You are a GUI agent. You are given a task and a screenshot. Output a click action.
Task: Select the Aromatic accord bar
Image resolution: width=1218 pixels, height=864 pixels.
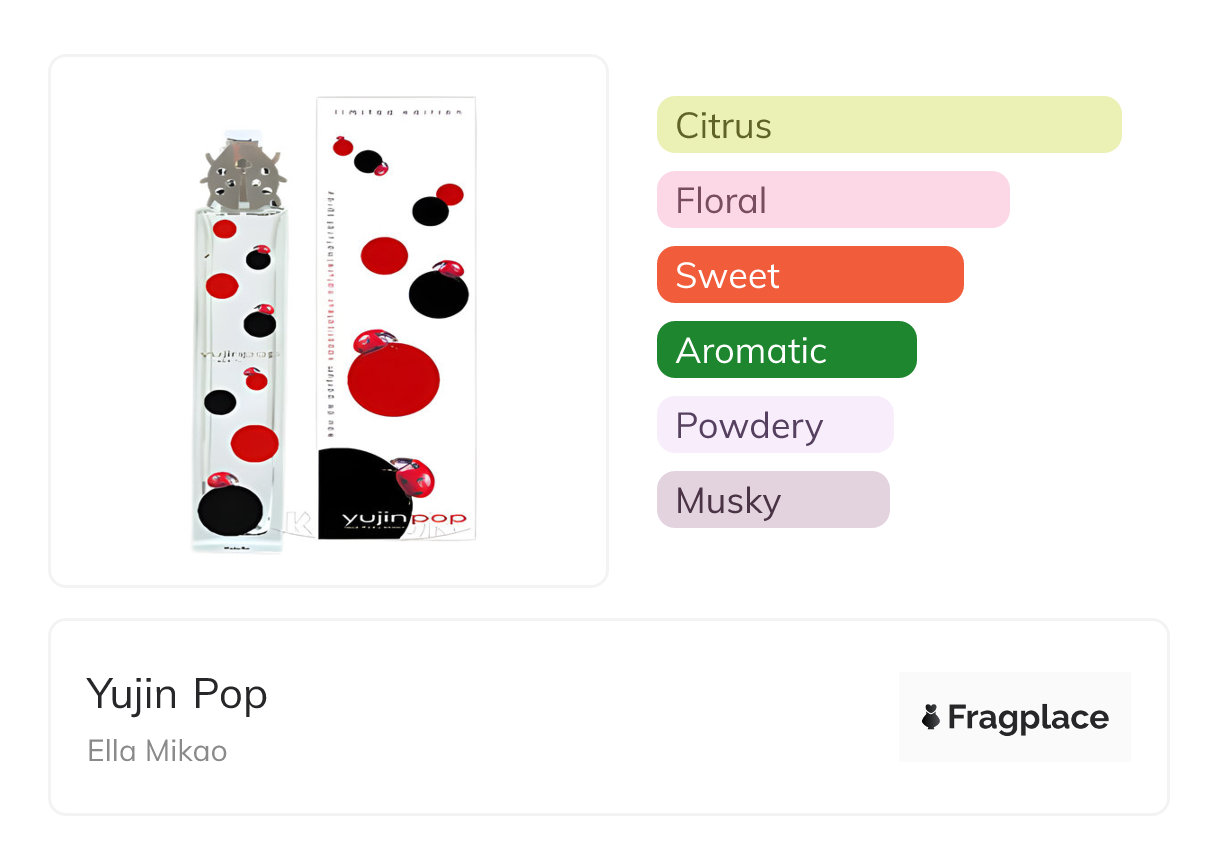pyautogui.click(x=786, y=350)
